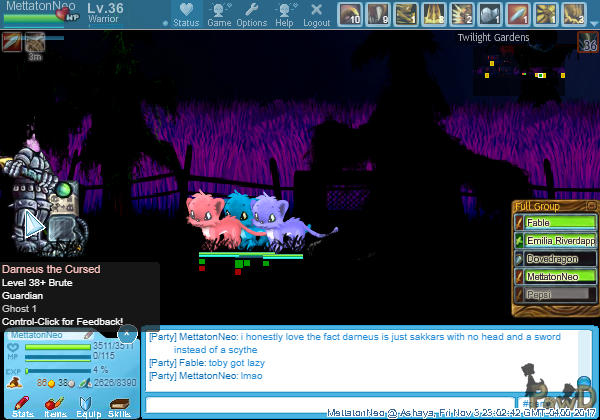This screenshot has height=420, width=600.
Task: Select party member Emilia_Riverdapp
Action: point(560,240)
